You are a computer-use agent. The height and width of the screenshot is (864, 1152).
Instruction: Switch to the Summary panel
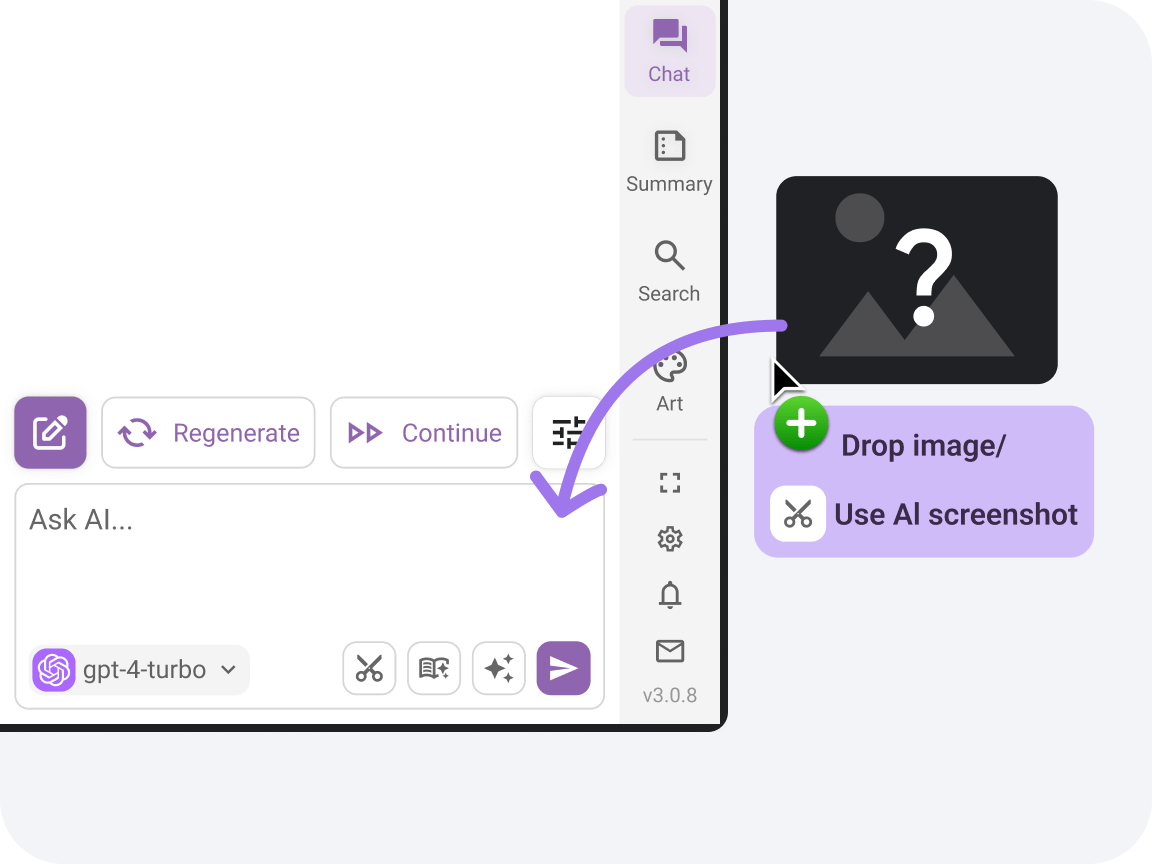tap(669, 162)
